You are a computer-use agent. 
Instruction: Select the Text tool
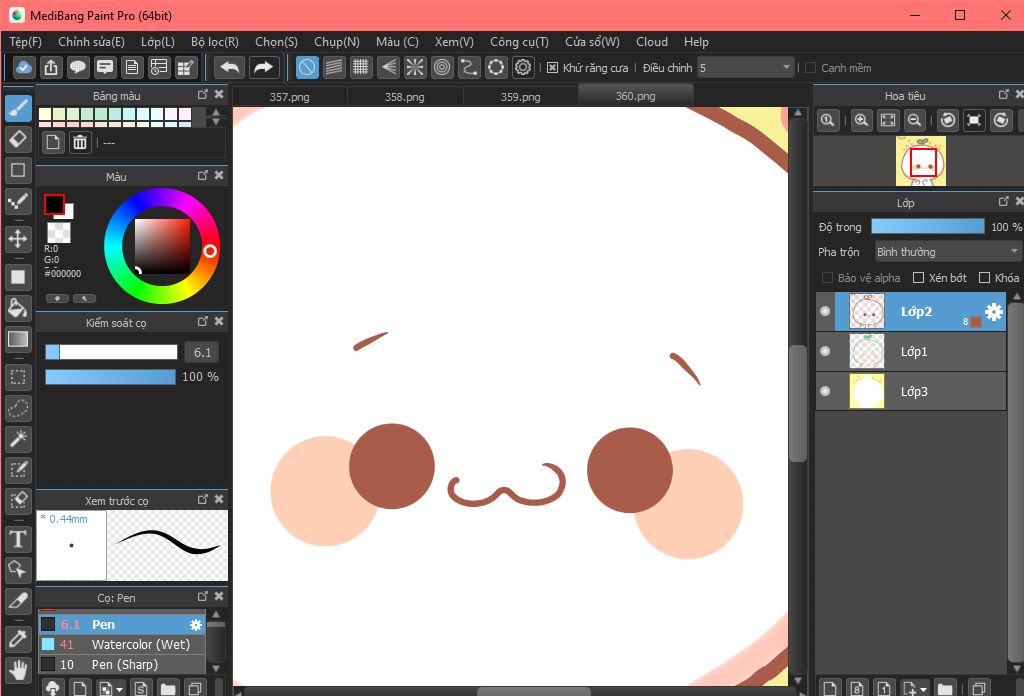[18, 539]
